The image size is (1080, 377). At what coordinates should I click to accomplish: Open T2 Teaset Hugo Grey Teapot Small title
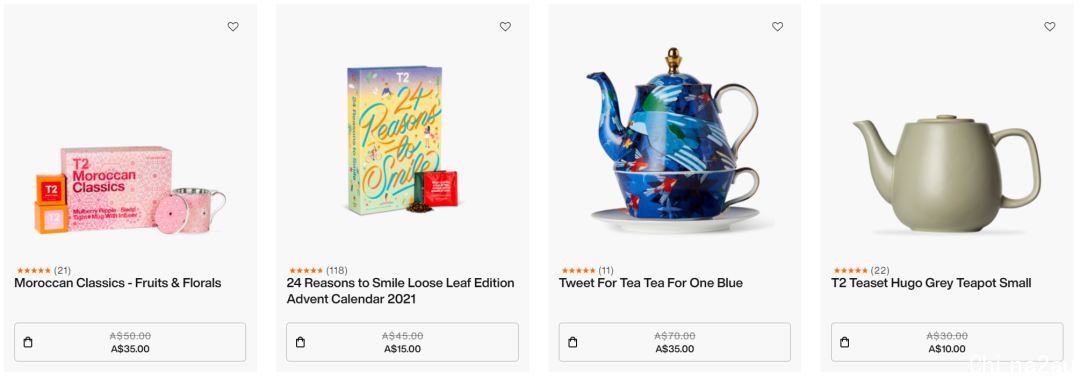[x=931, y=283]
